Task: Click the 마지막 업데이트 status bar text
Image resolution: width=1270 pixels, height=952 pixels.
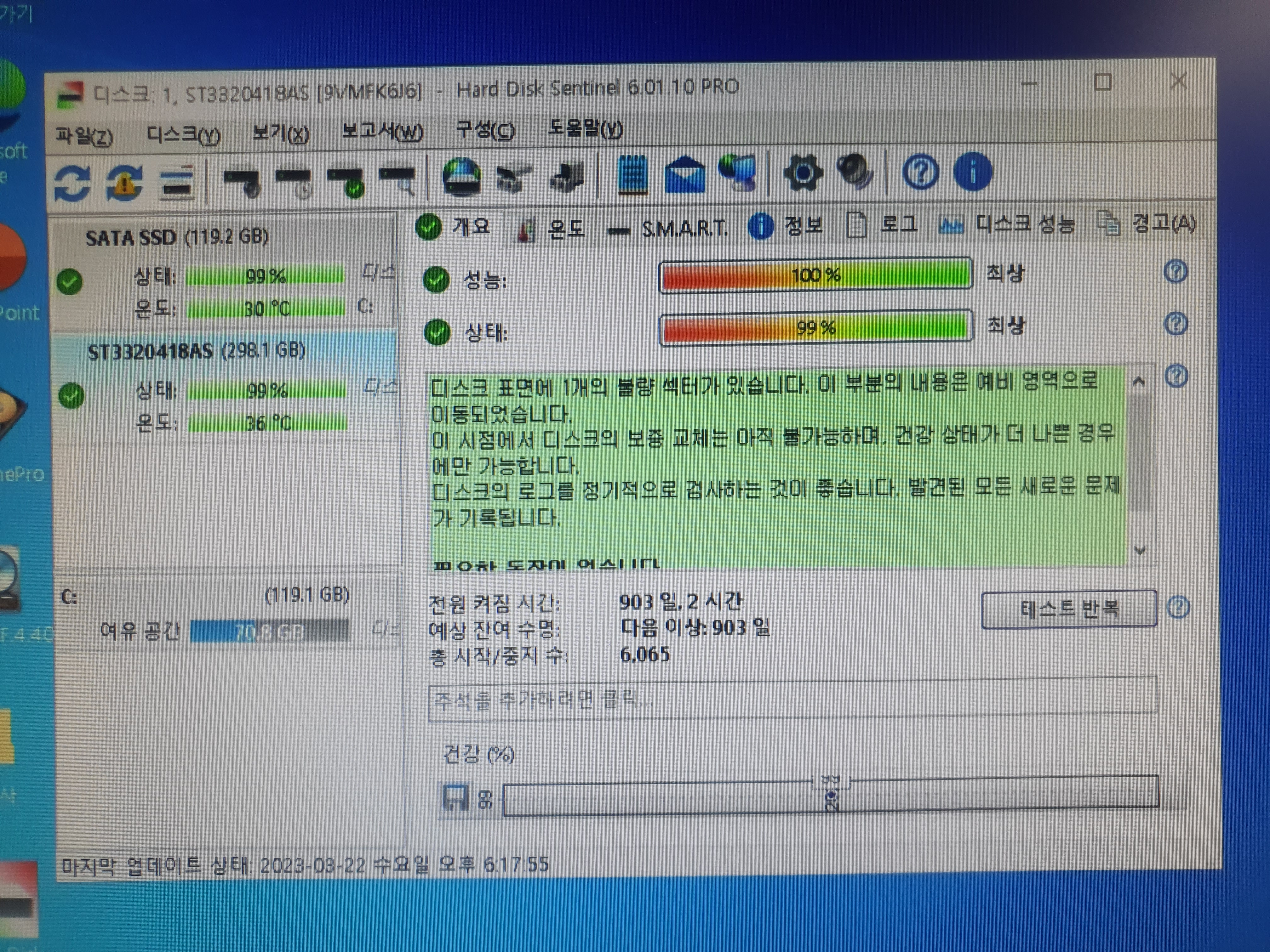Action: tap(305, 864)
